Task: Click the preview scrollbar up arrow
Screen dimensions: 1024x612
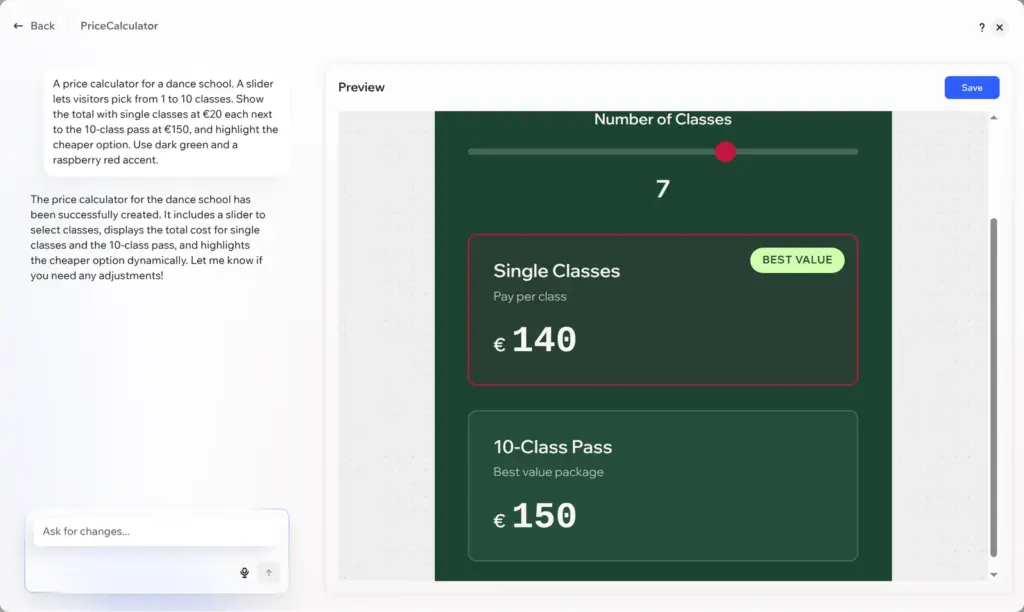Action: 993,118
